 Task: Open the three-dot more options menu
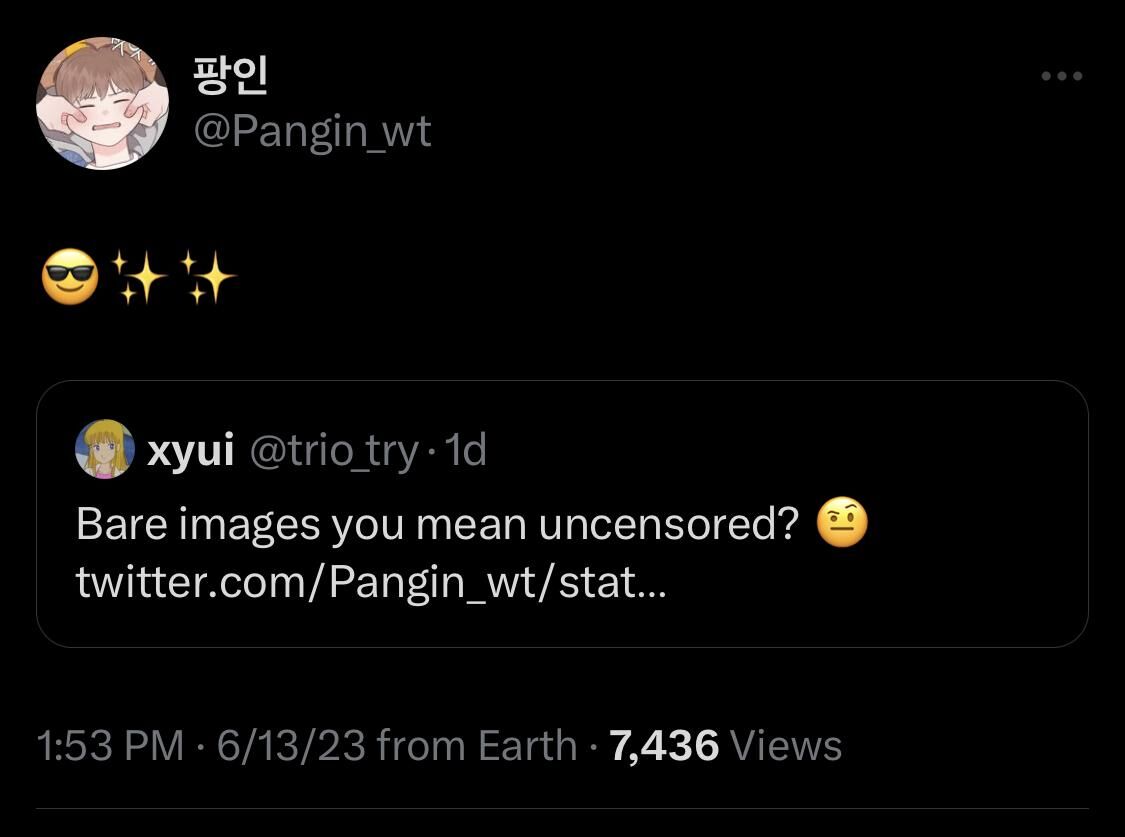click(x=1061, y=76)
